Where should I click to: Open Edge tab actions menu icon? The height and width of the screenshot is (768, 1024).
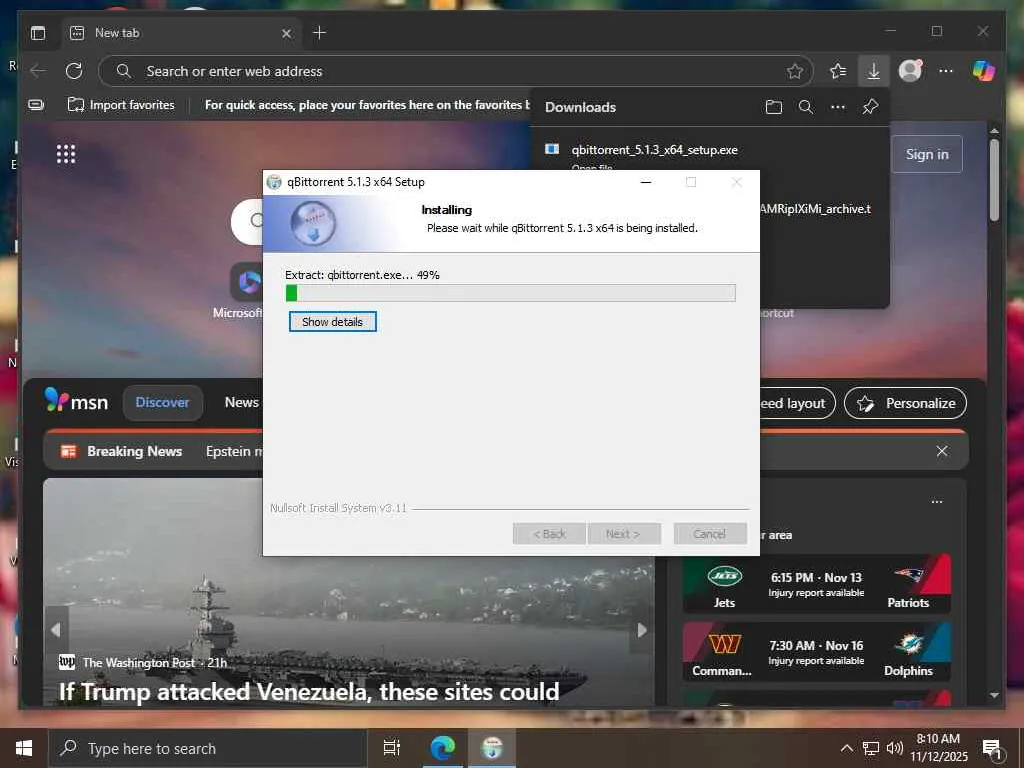(x=38, y=33)
